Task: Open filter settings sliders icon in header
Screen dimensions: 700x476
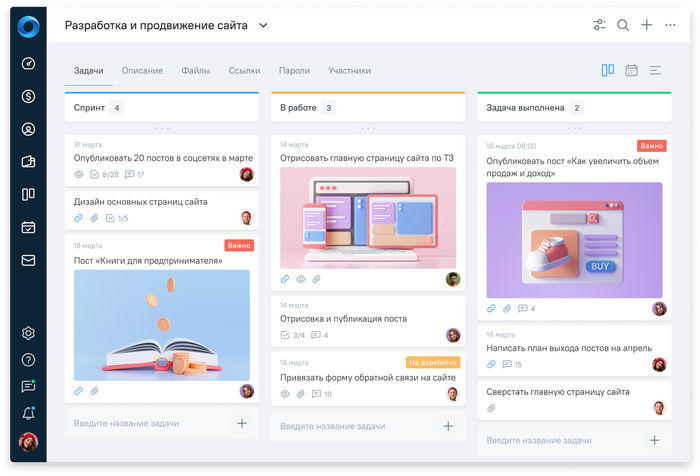Action: [x=599, y=26]
